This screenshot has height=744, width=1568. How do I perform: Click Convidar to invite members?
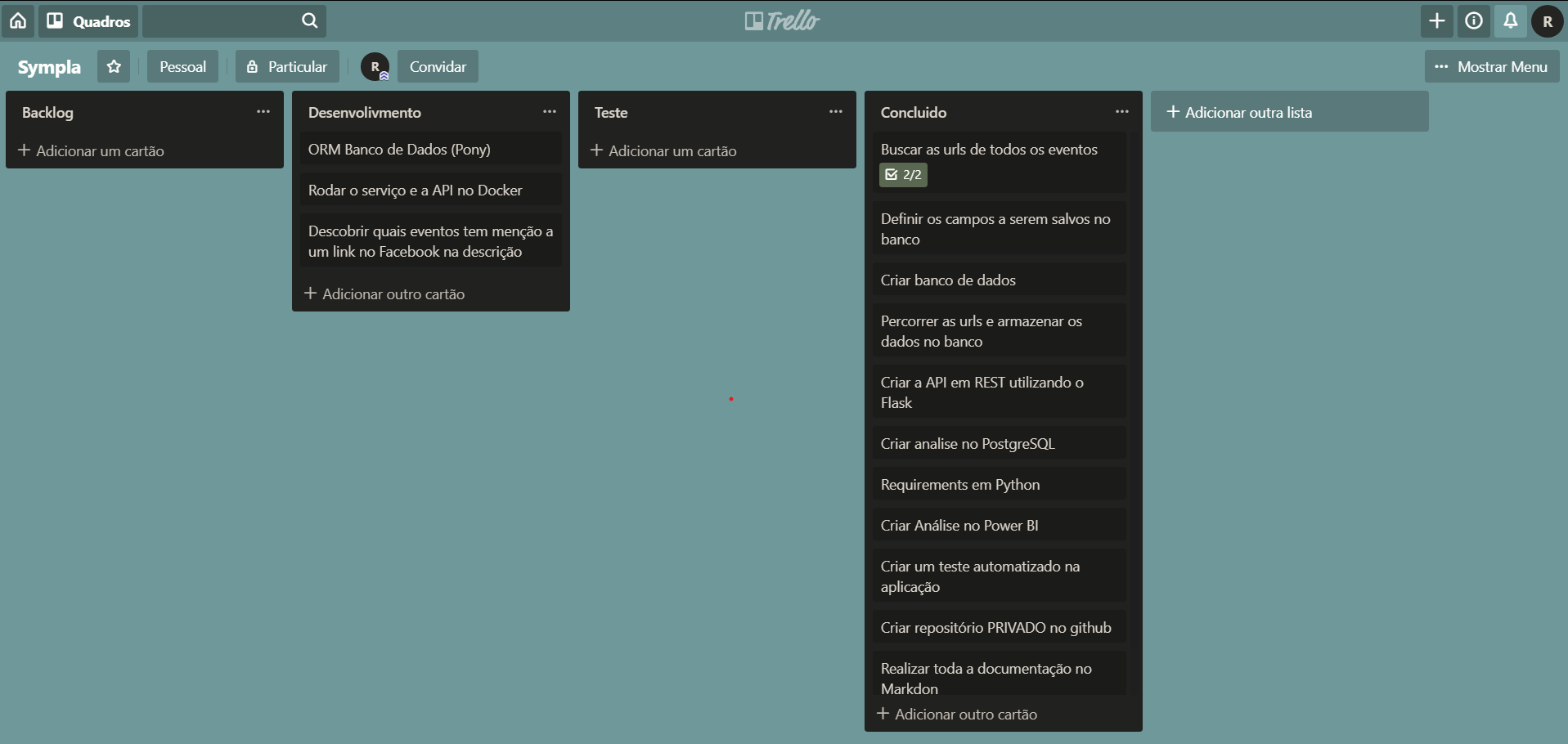438,66
